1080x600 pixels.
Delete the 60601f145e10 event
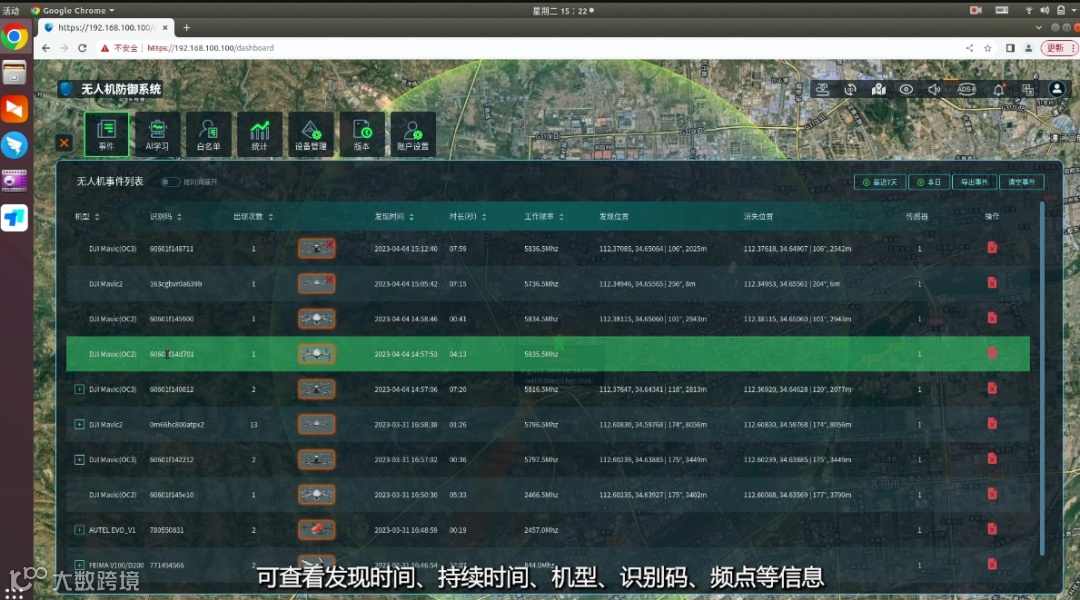pyautogui.click(x=992, y=494)
